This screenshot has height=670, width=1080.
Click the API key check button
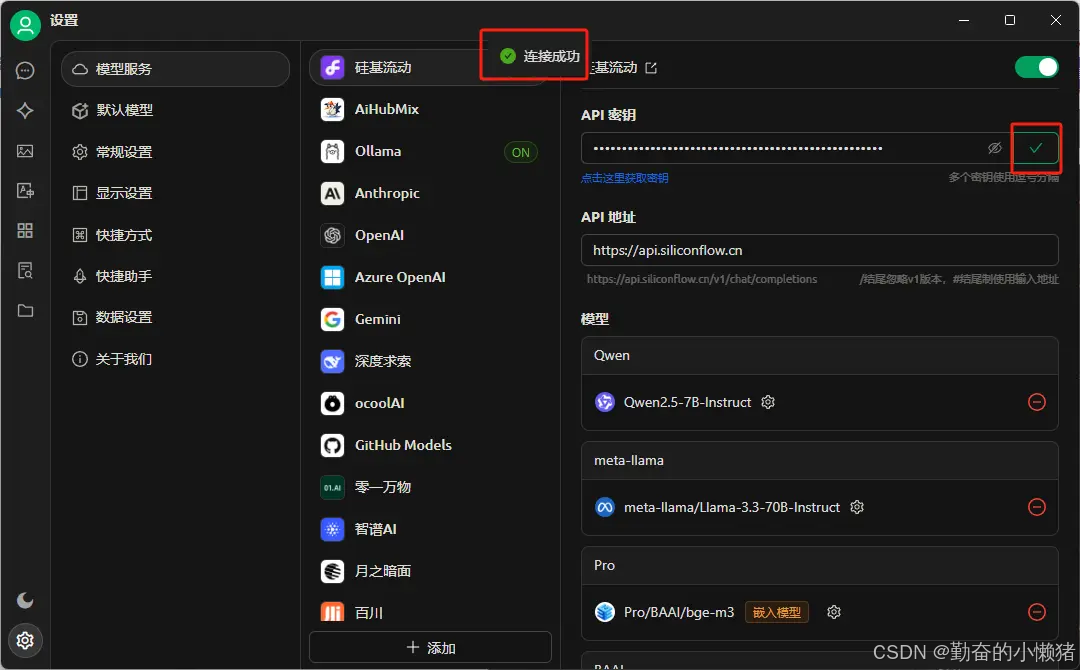coord(1035,148)
